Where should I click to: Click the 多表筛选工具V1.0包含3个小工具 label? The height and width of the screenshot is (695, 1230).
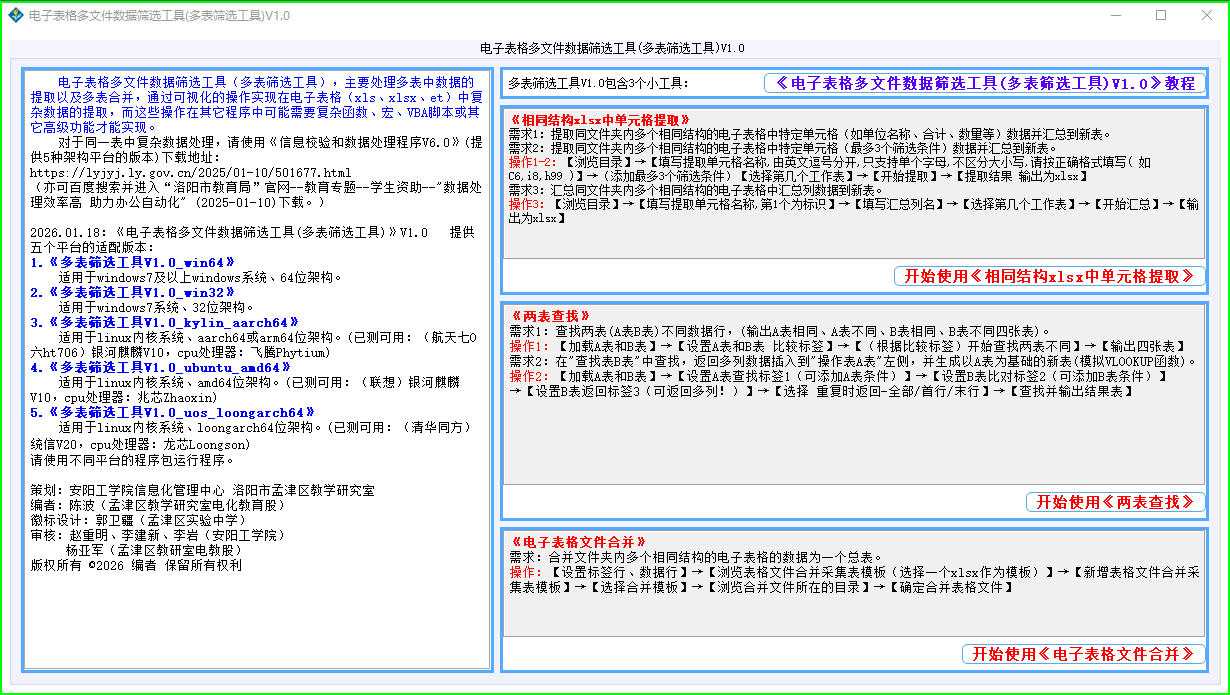click(x=598, y=83)
